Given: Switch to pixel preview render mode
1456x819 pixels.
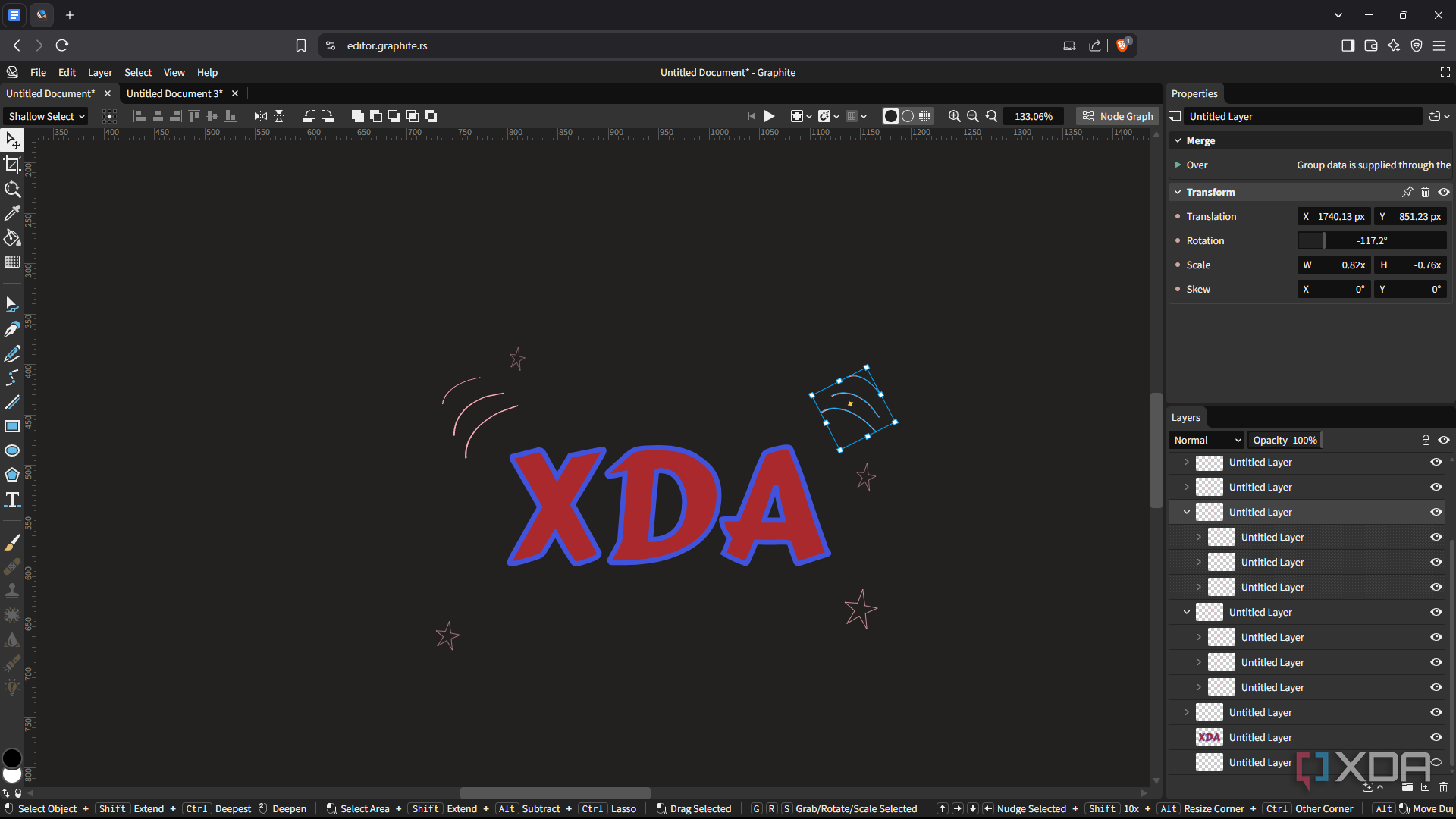Looking at the screenshot, I should click(x=924, y=116).
